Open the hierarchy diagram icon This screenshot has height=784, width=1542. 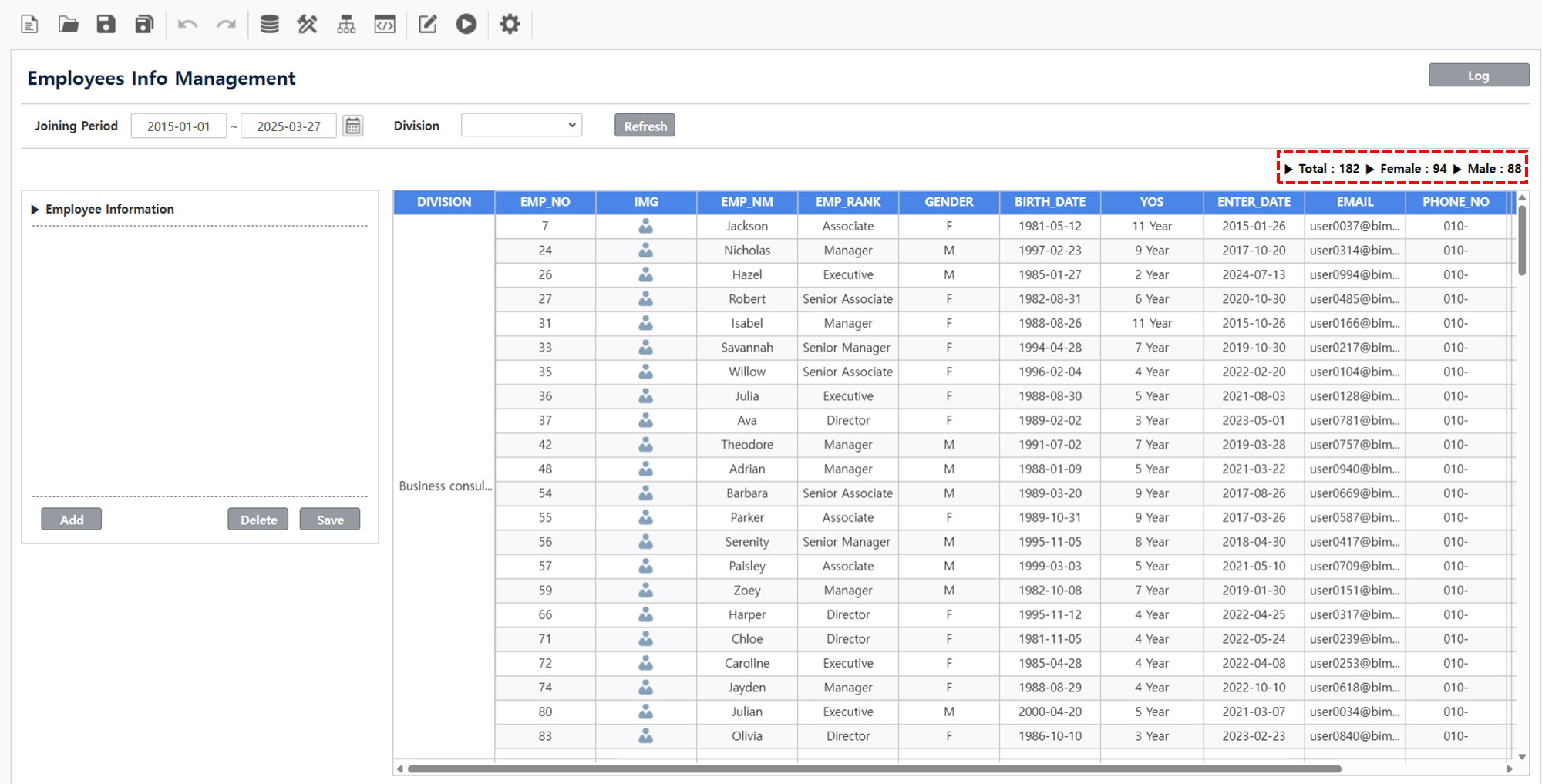(346, 24)
